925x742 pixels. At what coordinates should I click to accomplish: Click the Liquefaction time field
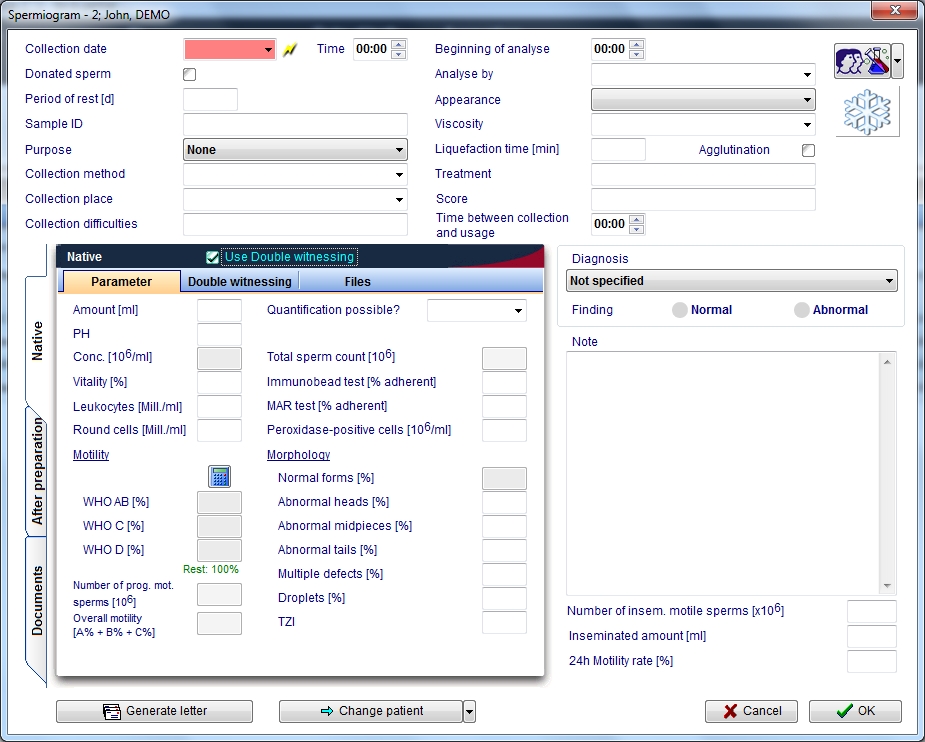[x=618, y=150]
